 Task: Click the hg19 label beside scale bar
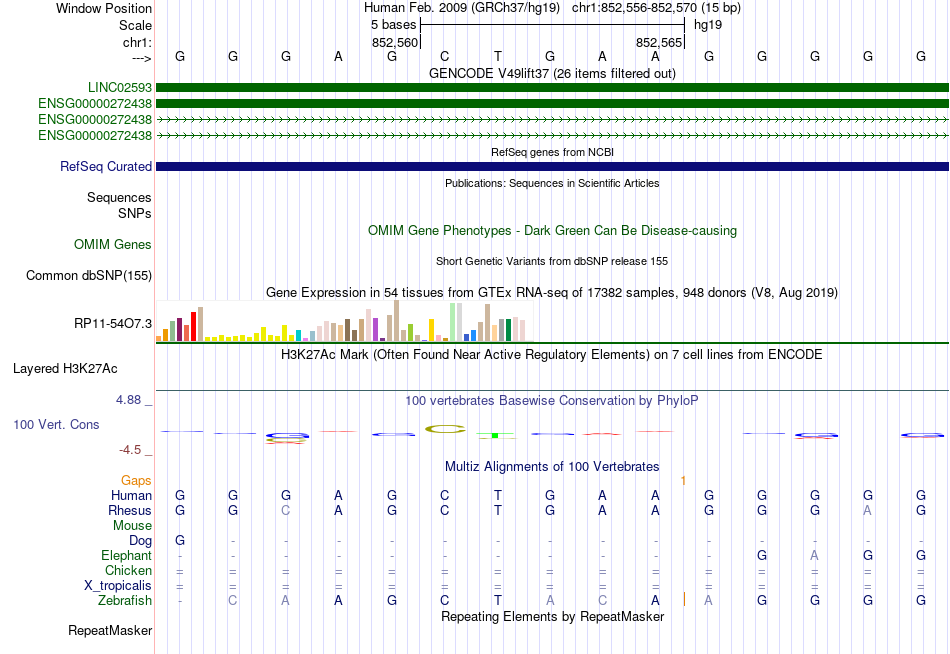[708, 25]
